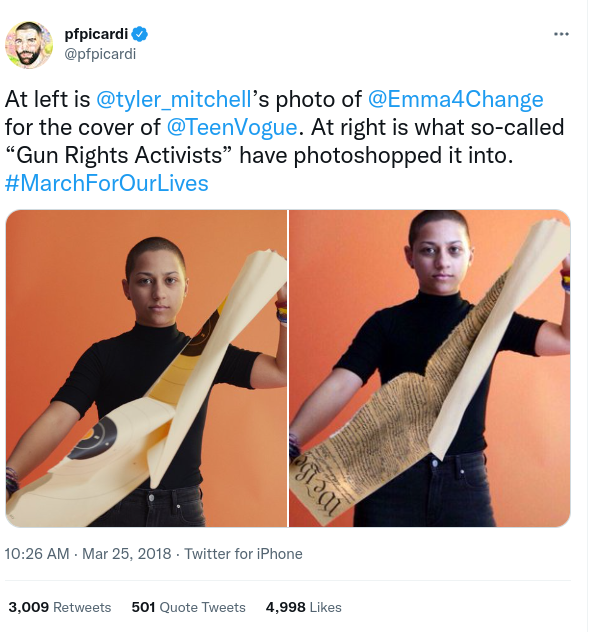Show the 4,998 Likes list
The width and height of the screenshot is (604, 632).
[x=303, y=607]
